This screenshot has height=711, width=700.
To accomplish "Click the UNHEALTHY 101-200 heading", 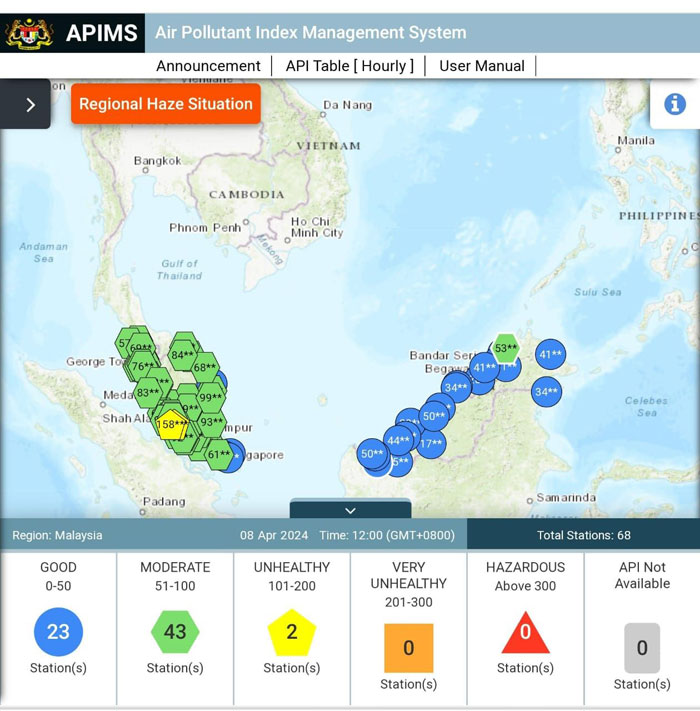I will point(292,576).
